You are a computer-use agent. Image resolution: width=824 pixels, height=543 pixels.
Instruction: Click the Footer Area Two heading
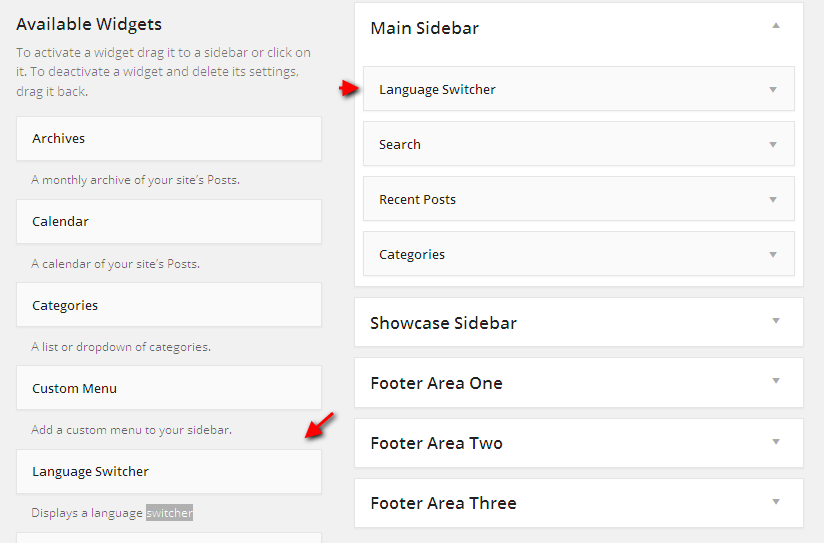click(436, 443)
